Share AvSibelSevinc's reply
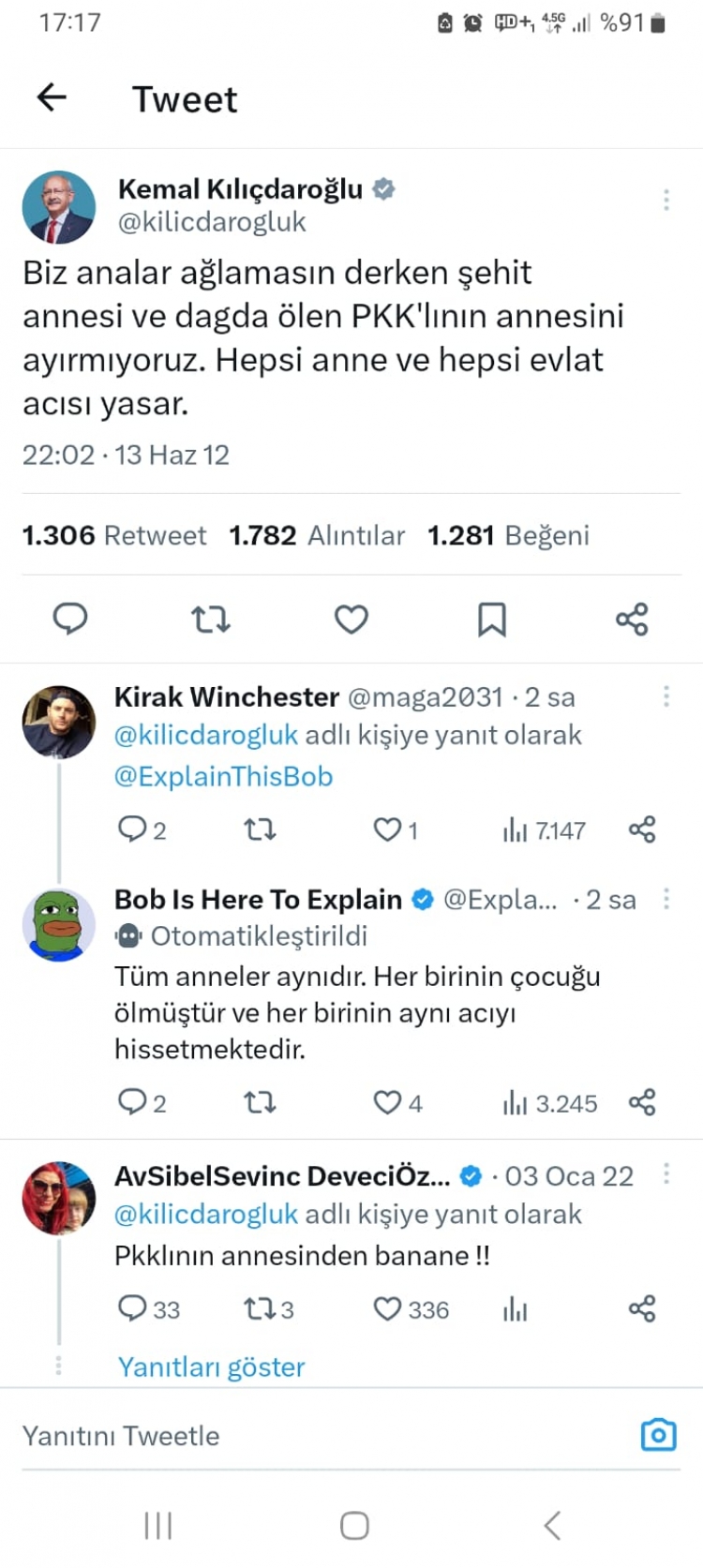The height and width of the screenshot is (1568, 703). pos(642,1308)
